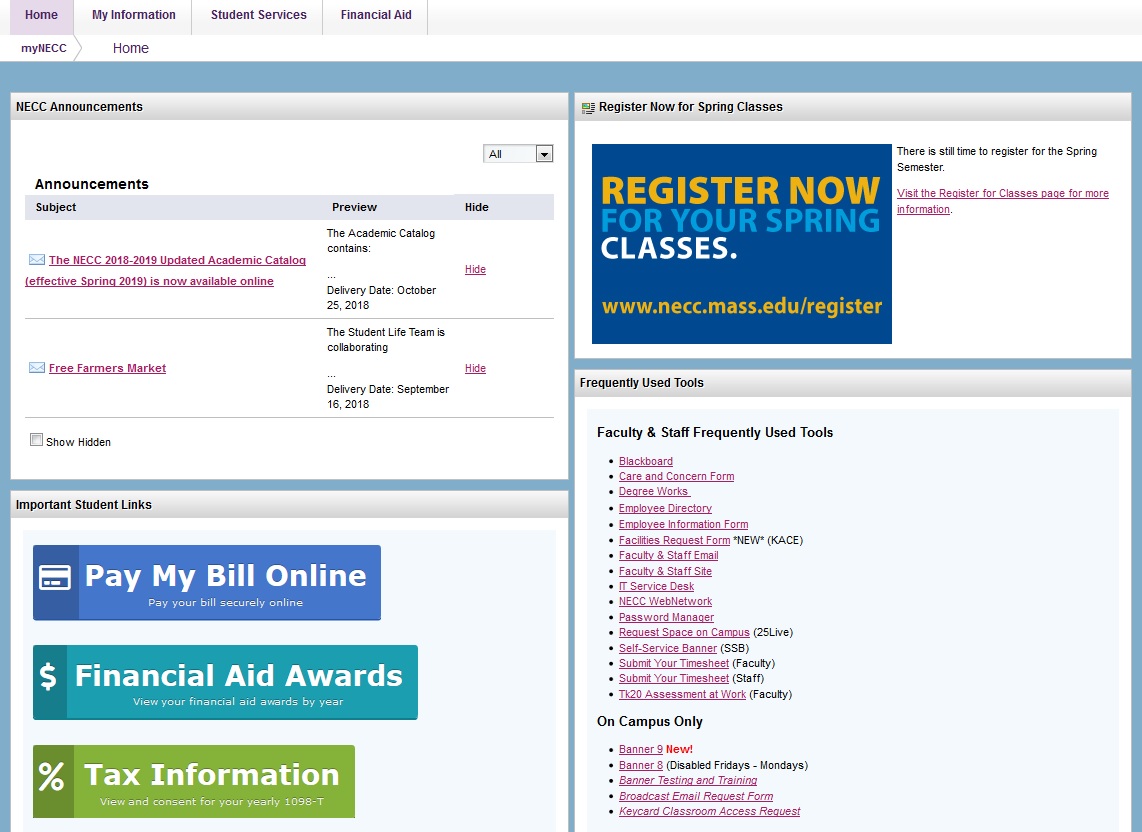Open the IT Service Desk link

click(x=656, y=586)
